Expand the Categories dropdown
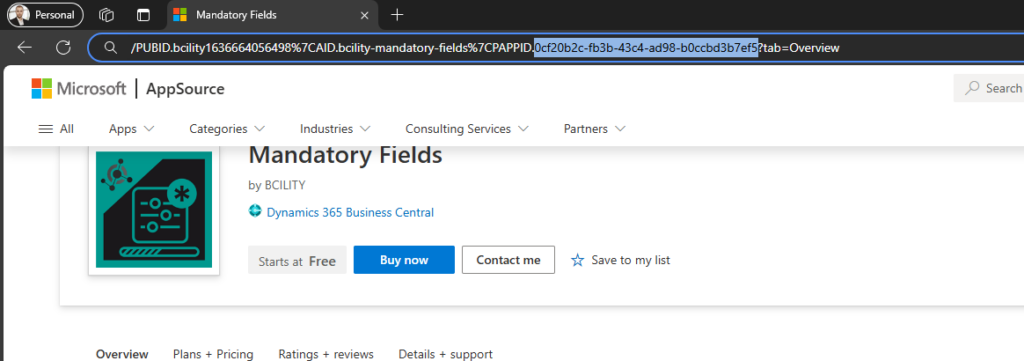1024x361 pixels. pos(227,129)
